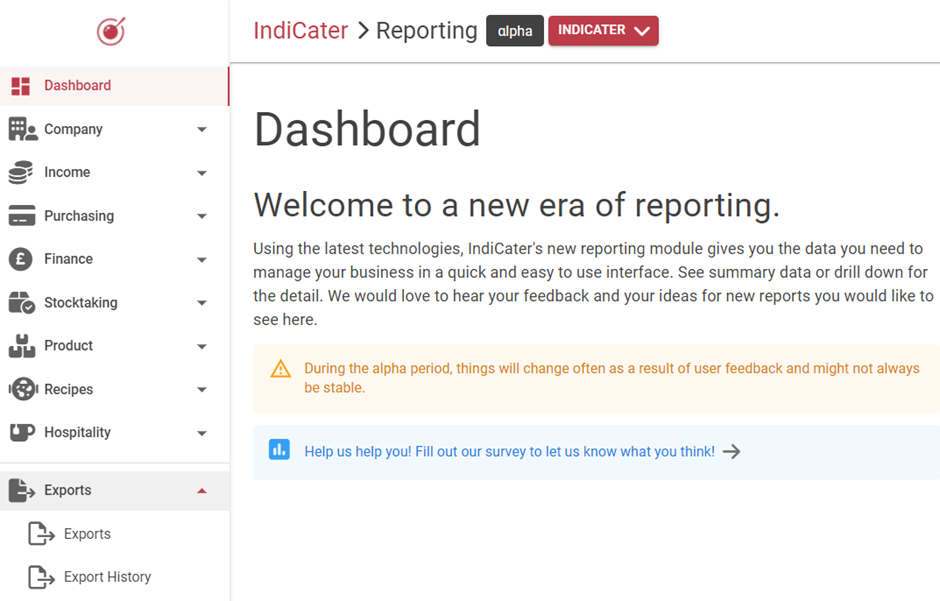940x601 pixels.
Task: Click the alpha badge
Action: coord(515,31)
